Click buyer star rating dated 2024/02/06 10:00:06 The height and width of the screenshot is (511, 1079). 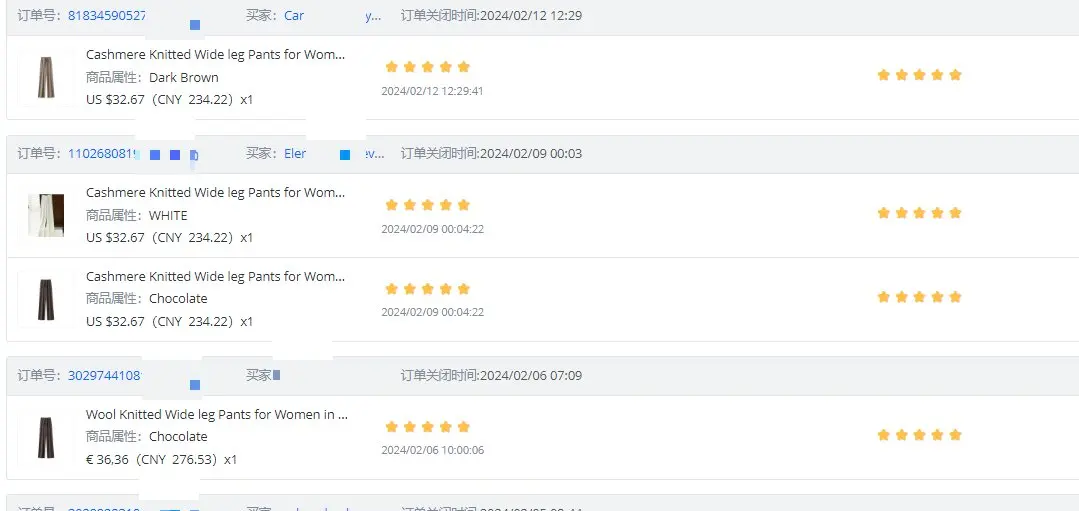[x=427, y=427]
